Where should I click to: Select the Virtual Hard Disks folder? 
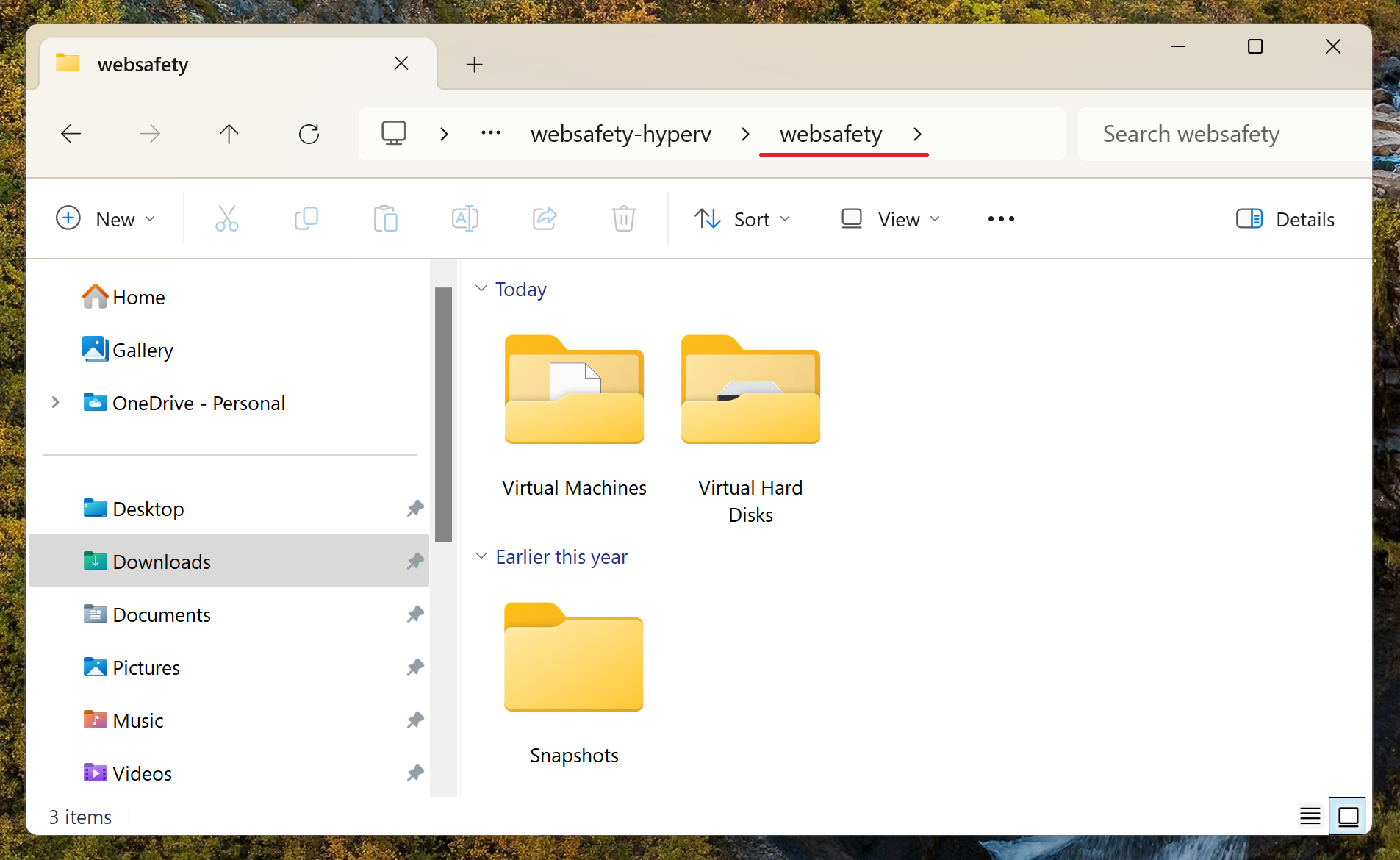750,429
